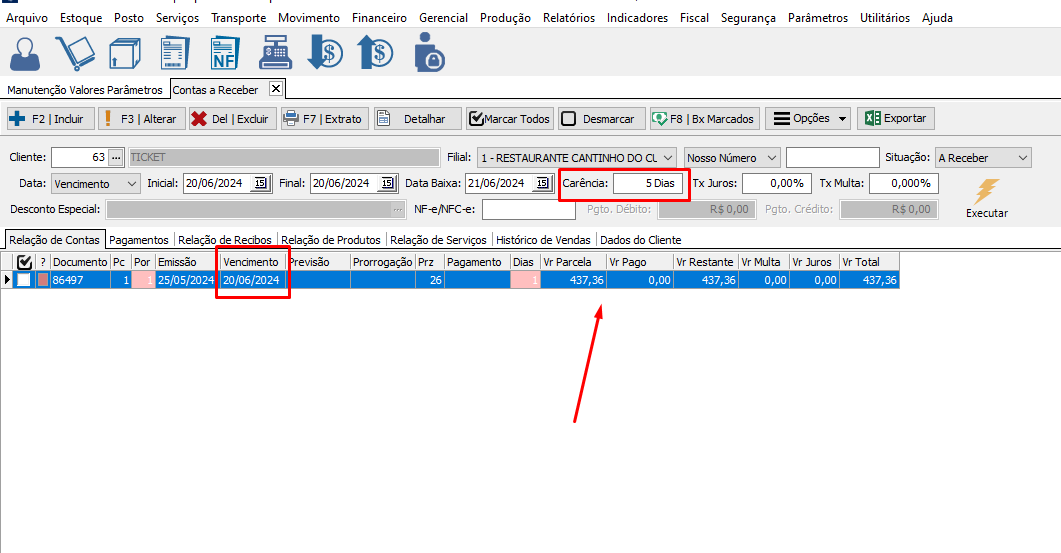Click the F2 Incluir button

[x=50, y=119]
